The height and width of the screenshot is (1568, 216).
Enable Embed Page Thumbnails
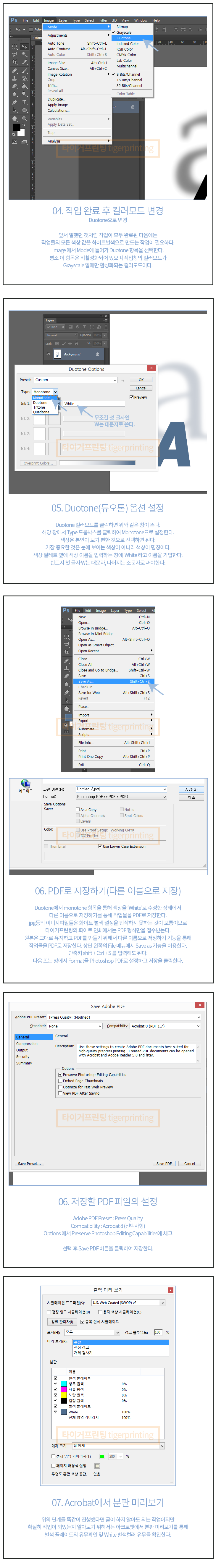coord(60,1080)
